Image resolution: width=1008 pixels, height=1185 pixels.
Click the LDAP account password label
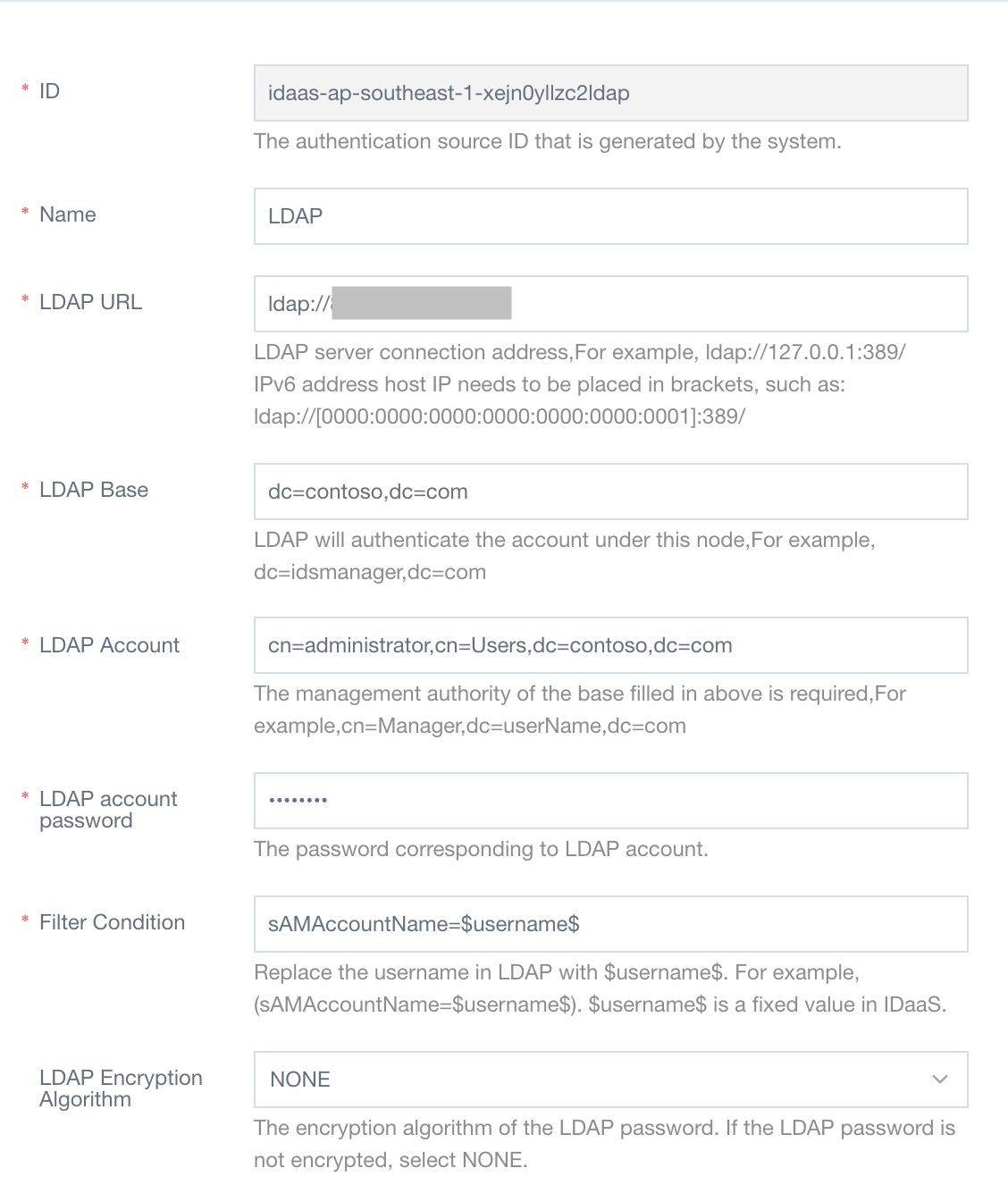pos(108,810)
